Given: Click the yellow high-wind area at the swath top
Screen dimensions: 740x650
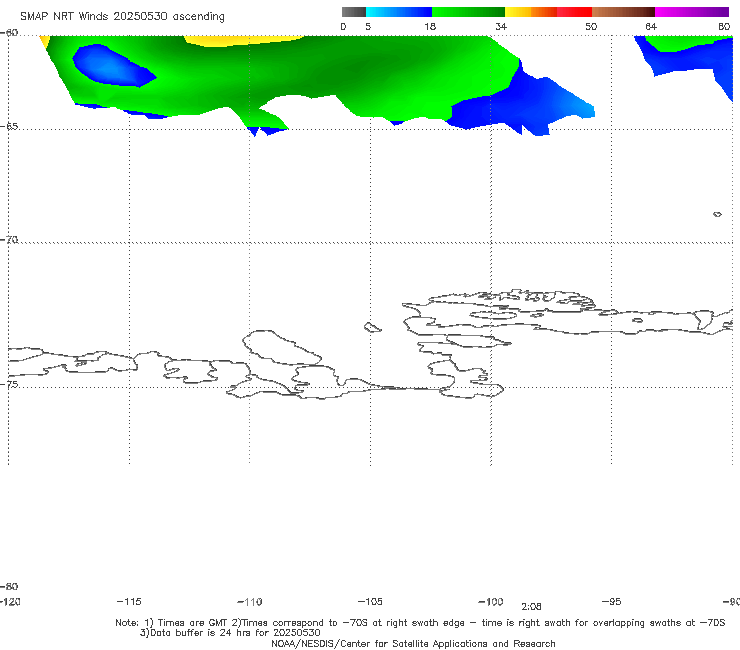Looking at the screenshot, I should tap(243, 40).
